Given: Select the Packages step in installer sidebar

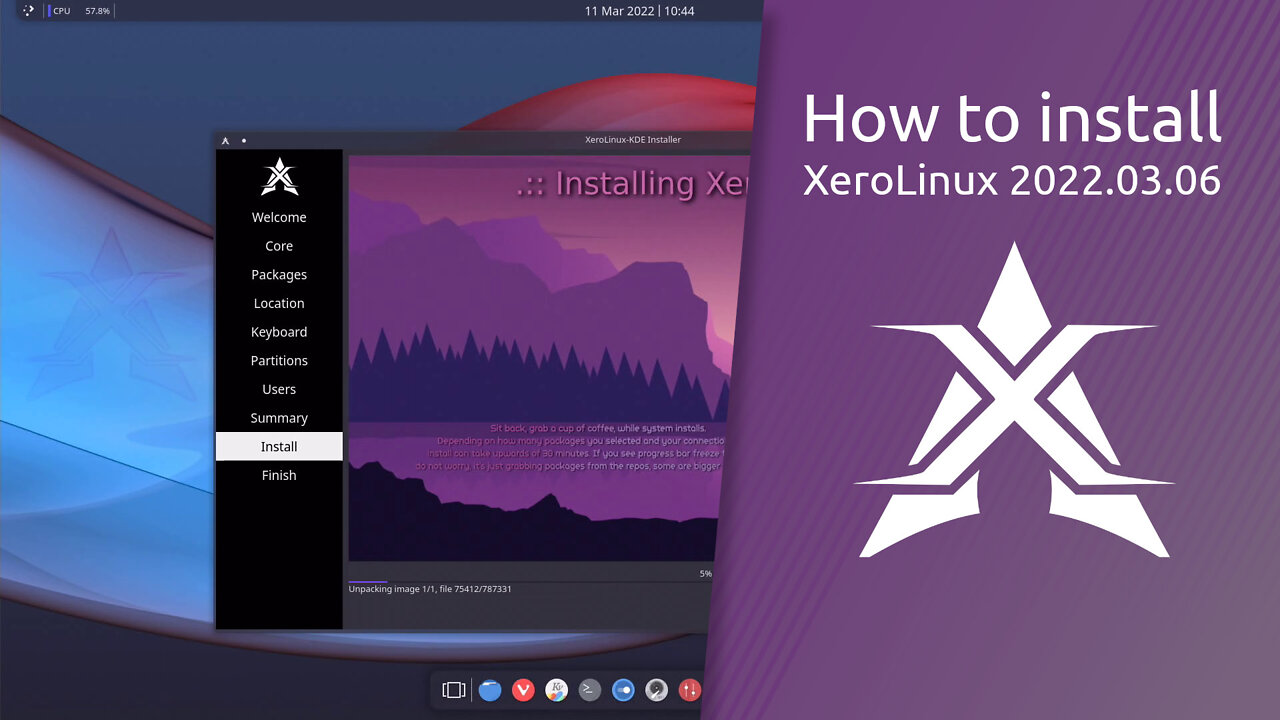Looking at the screenshot, I should pos(279,274).
